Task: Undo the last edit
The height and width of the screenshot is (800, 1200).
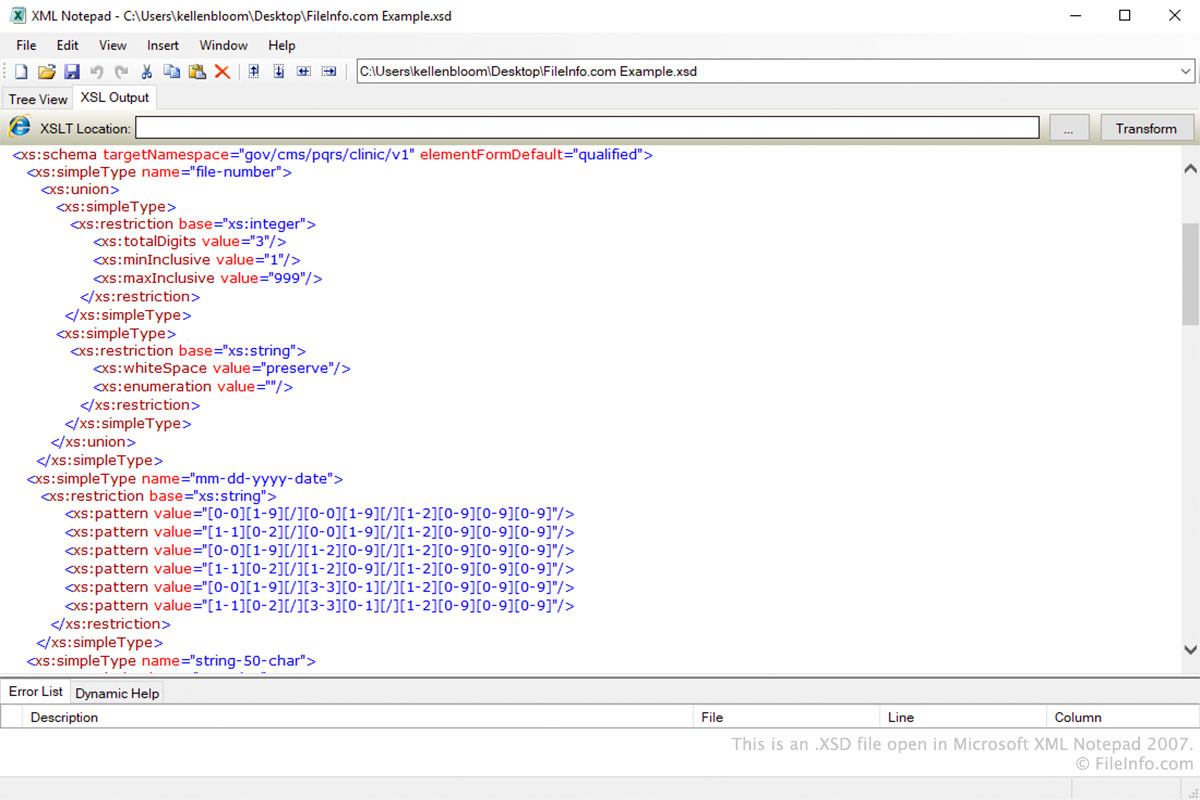Action: [96, 71]
